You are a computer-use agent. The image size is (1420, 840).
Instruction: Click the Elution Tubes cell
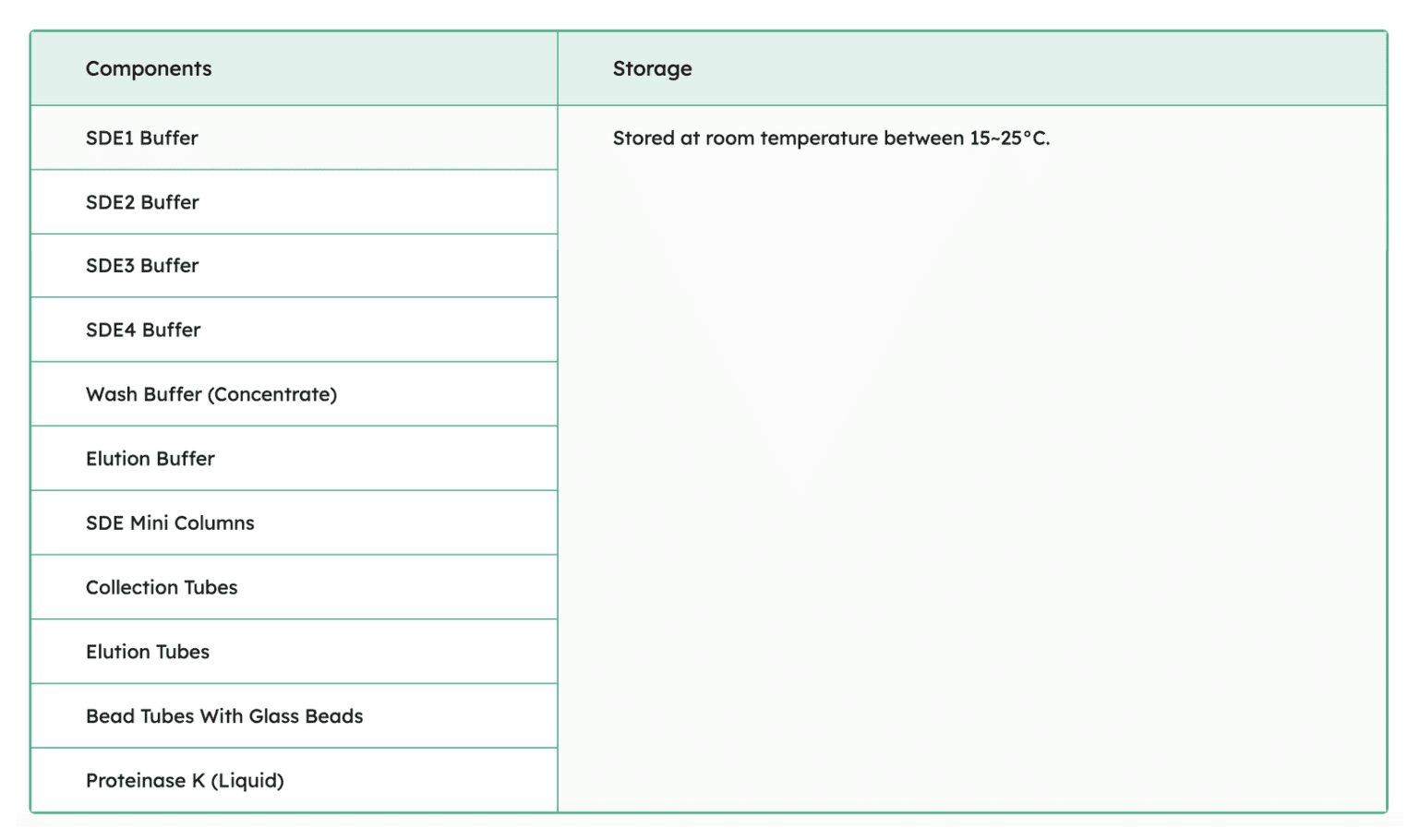[148, 653]
